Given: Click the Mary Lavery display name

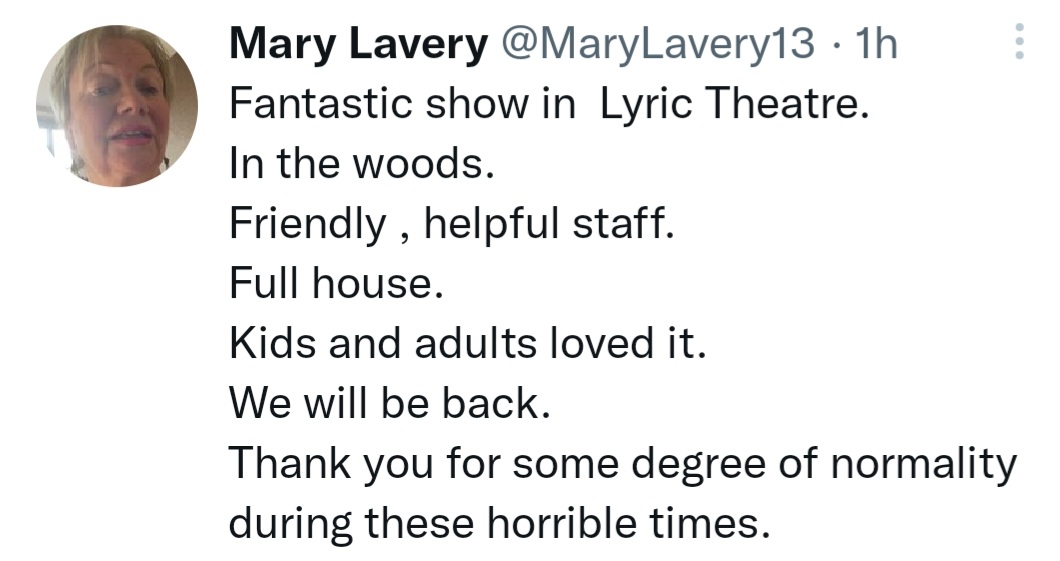Looking at the screenshot, I should click(x=358, y=43).
